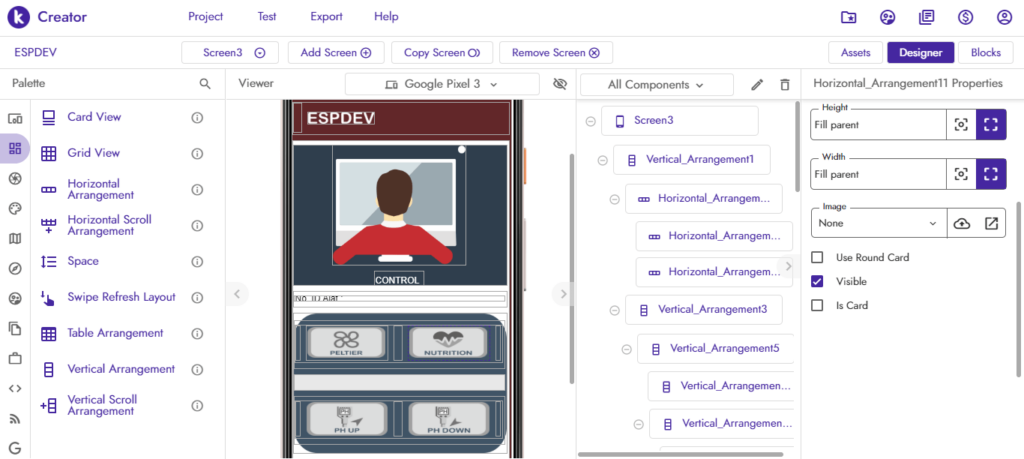Open the Google Pixel 3 device dropdown
Screen dimensions: 1024x459
441,84
